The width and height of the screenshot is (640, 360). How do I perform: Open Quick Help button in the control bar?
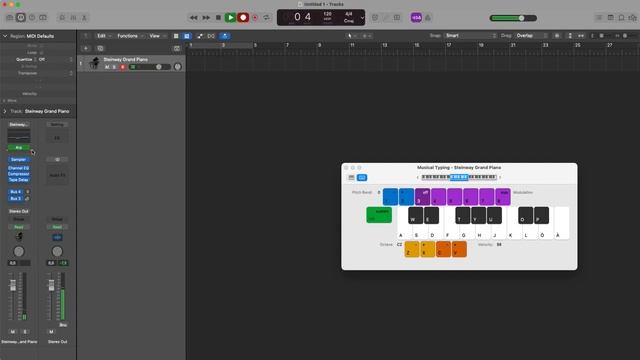[32, 18]
